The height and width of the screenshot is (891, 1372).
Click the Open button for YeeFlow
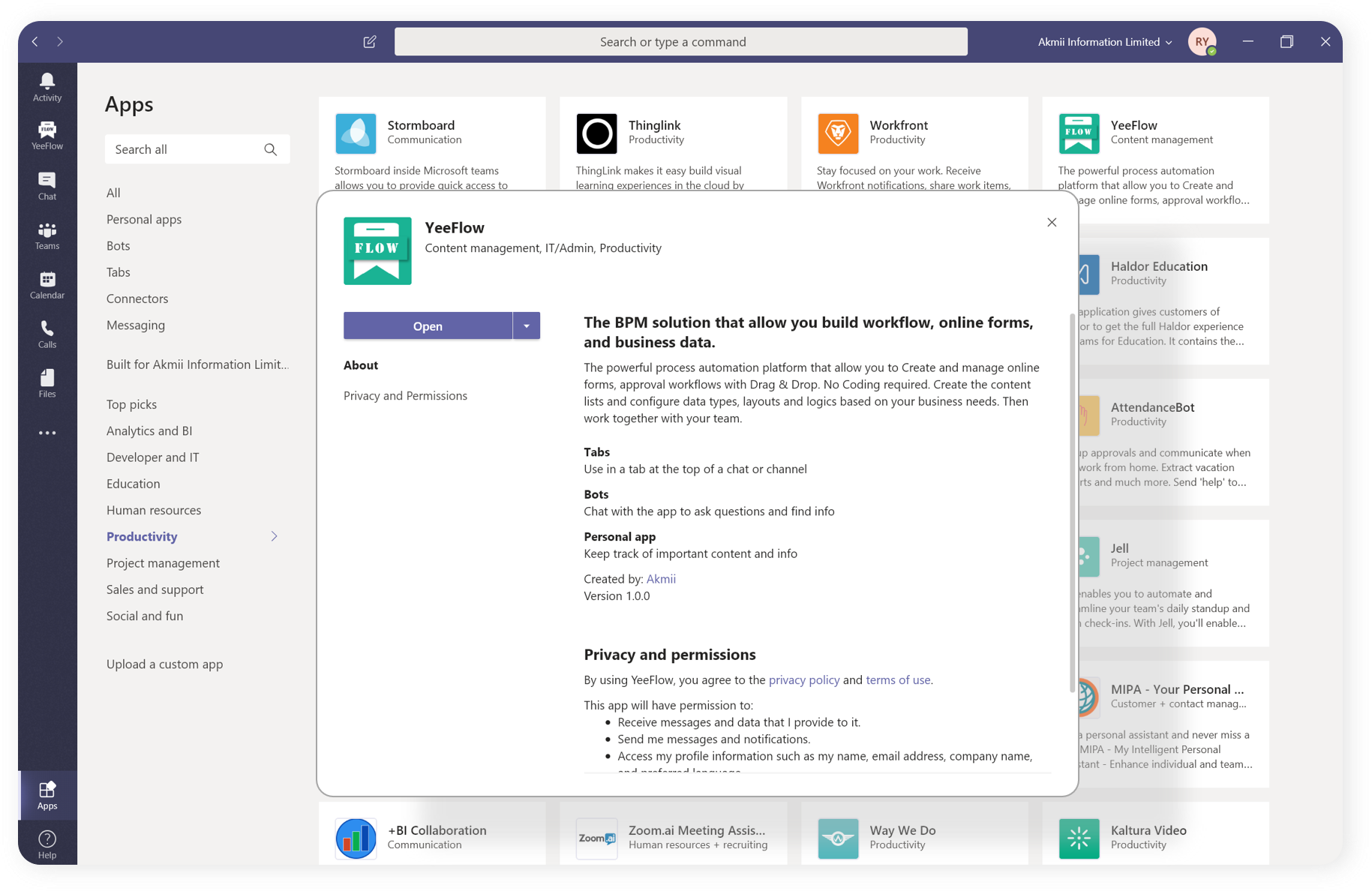pos(428,326)
